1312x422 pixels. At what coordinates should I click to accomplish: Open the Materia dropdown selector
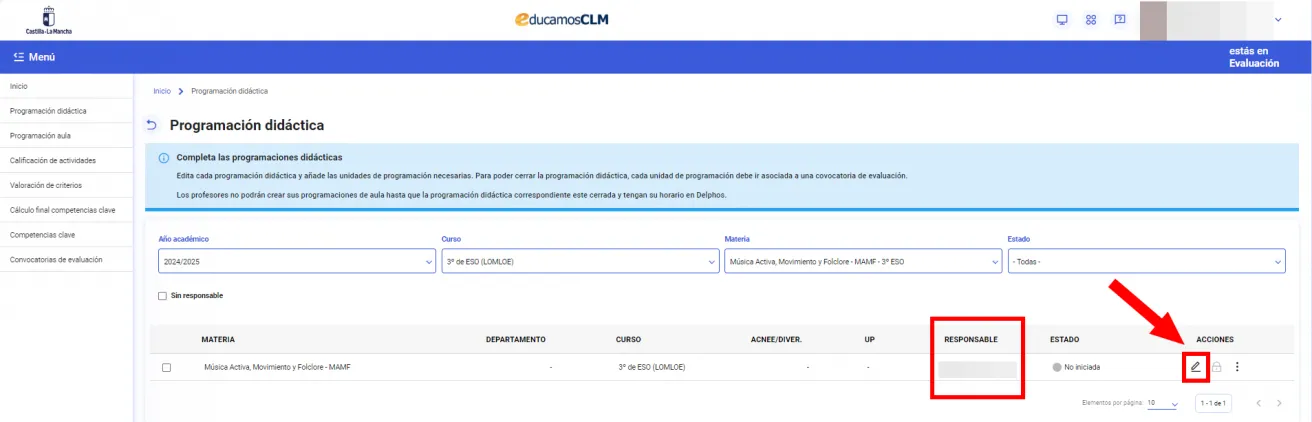point(862,261)
